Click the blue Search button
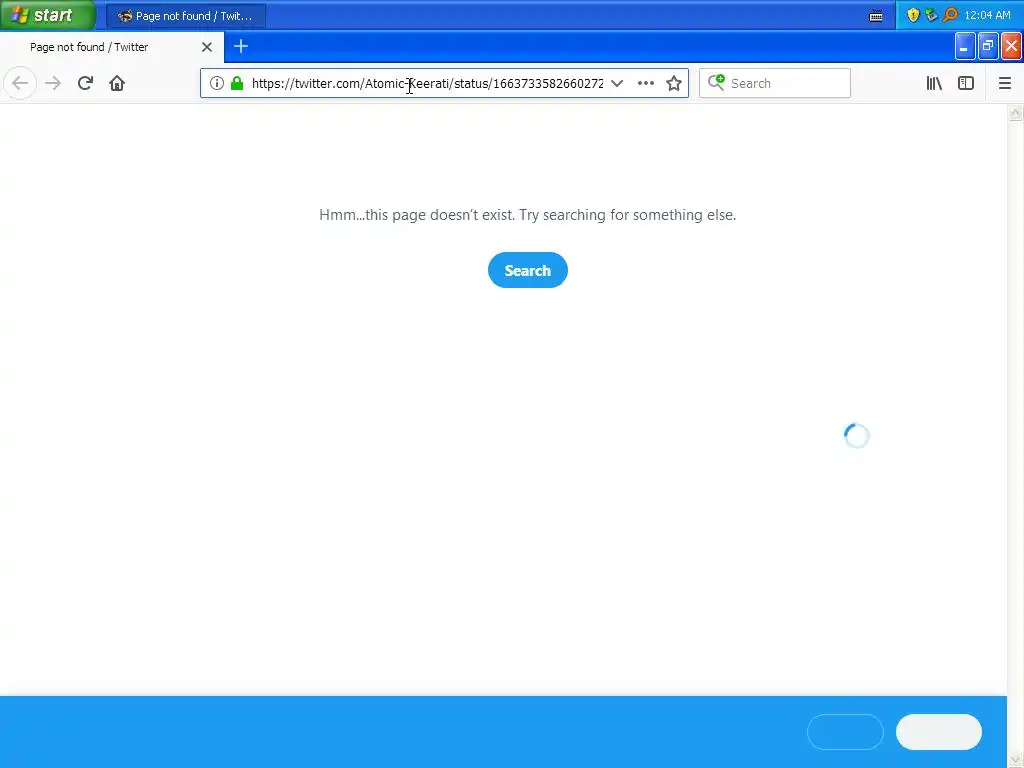Screen dimensions: 1024x768 pos(528,270)
